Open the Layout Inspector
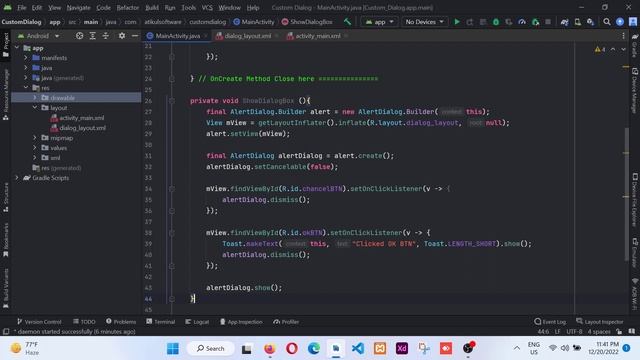This screenshot has height=360, width=640. click(600, 322)
